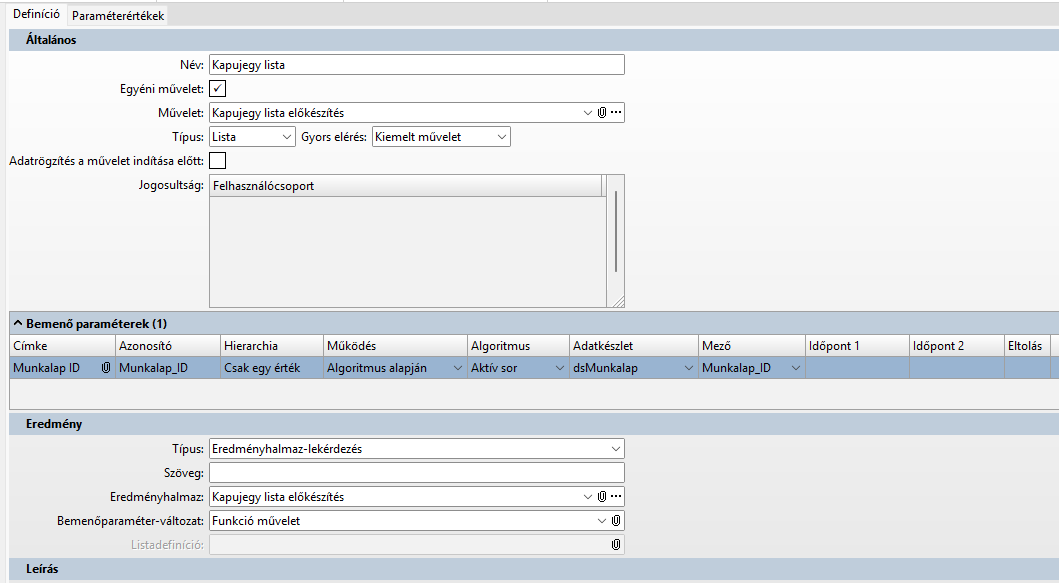This screenshot has height=583, width=1059.
Task: Click the ellipsis button in Eredményhalmaz field
Action: click(x=616, y=497)
